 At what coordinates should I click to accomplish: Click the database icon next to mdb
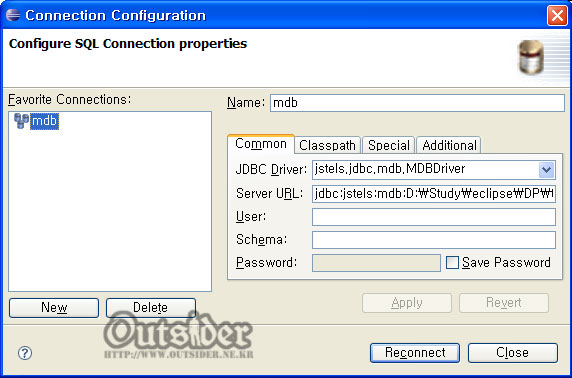21,121
